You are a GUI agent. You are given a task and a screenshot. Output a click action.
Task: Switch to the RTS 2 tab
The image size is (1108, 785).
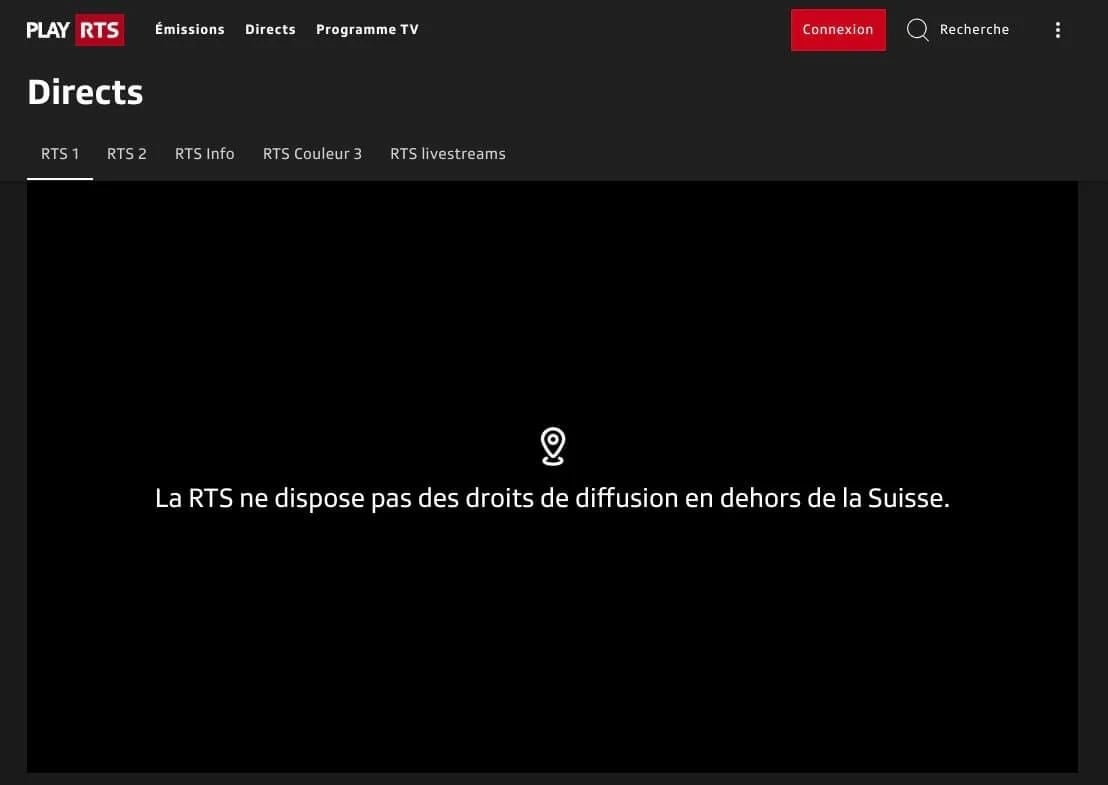point(126,154)
